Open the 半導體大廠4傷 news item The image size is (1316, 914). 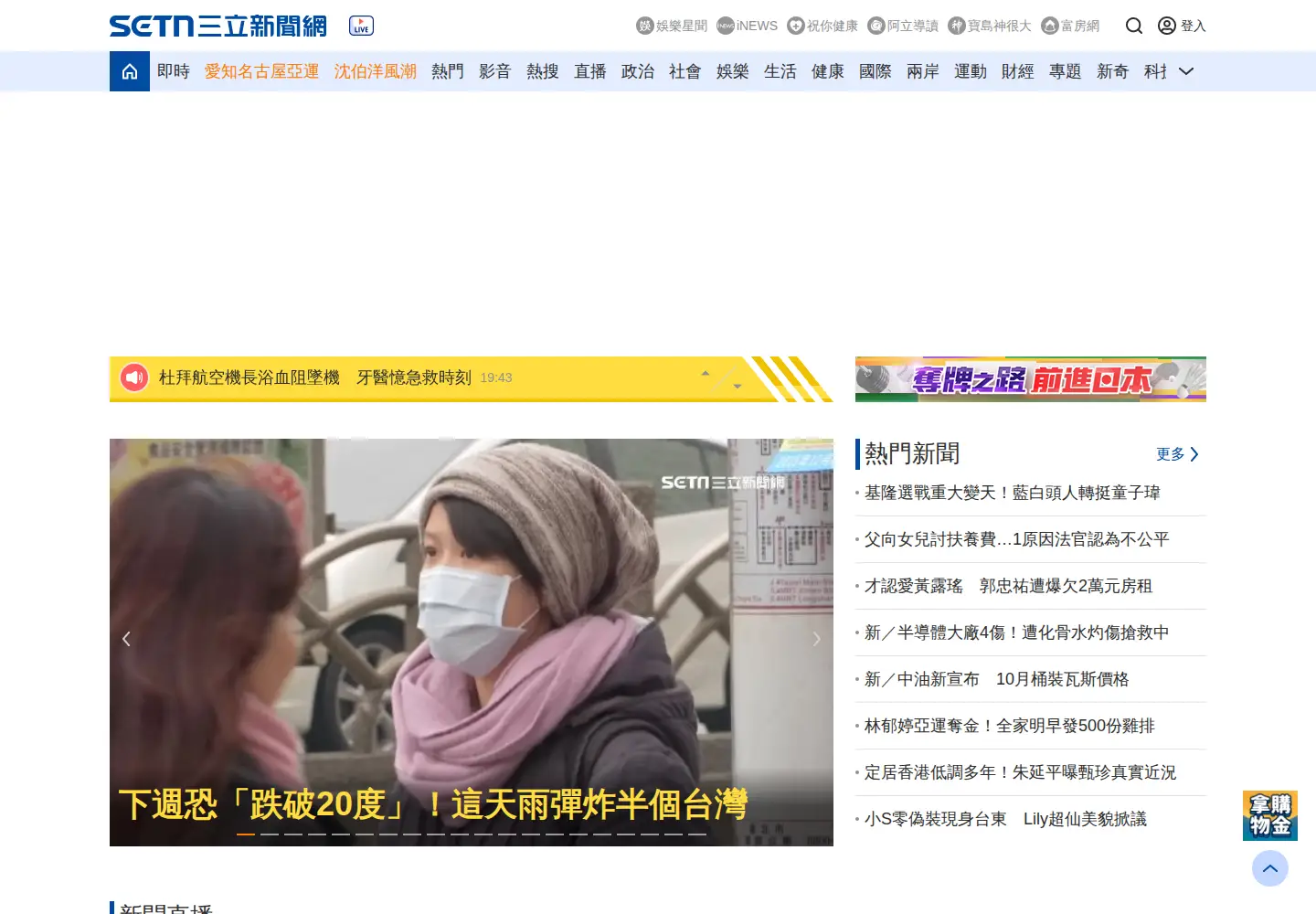(x=1017, y=632)
